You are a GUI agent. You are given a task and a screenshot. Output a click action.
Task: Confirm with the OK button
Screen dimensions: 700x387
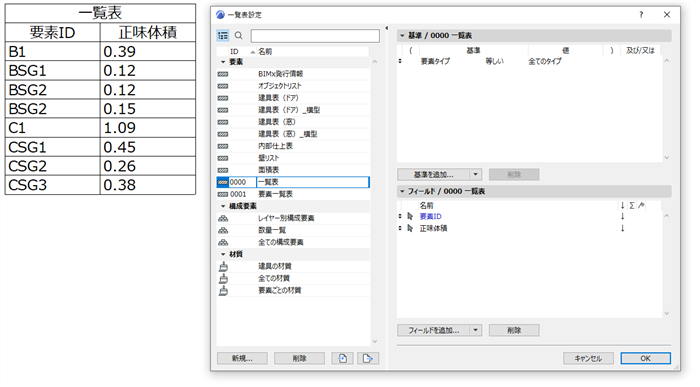tap(646, 358)
